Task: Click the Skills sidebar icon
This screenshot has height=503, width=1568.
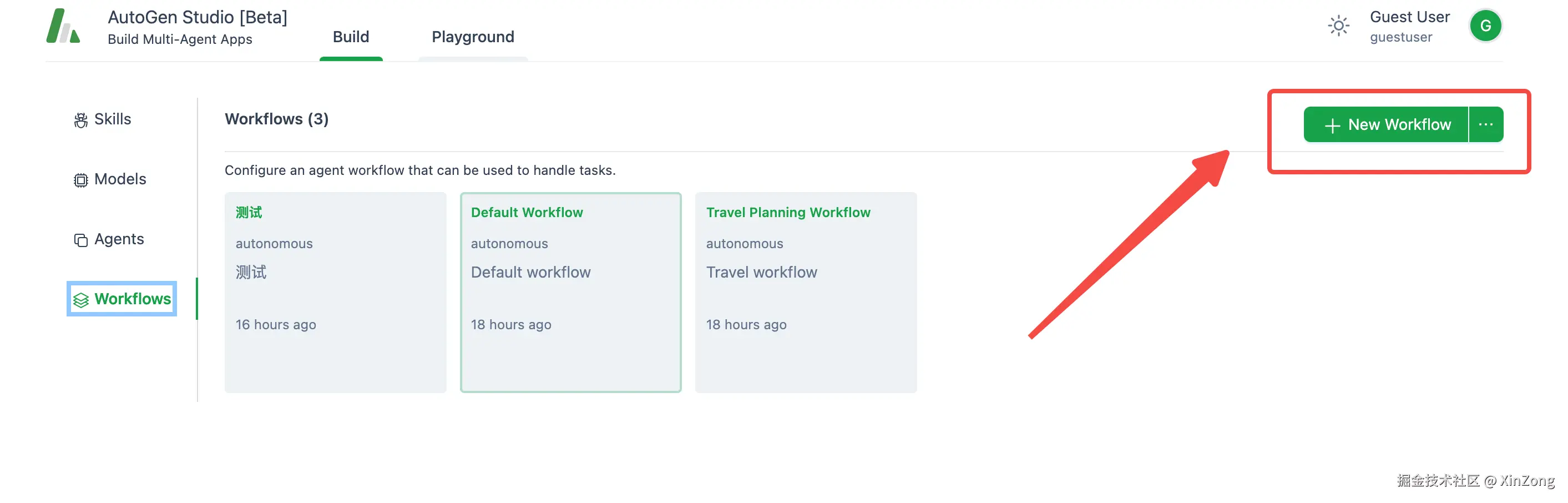Action: pos(80,120)
